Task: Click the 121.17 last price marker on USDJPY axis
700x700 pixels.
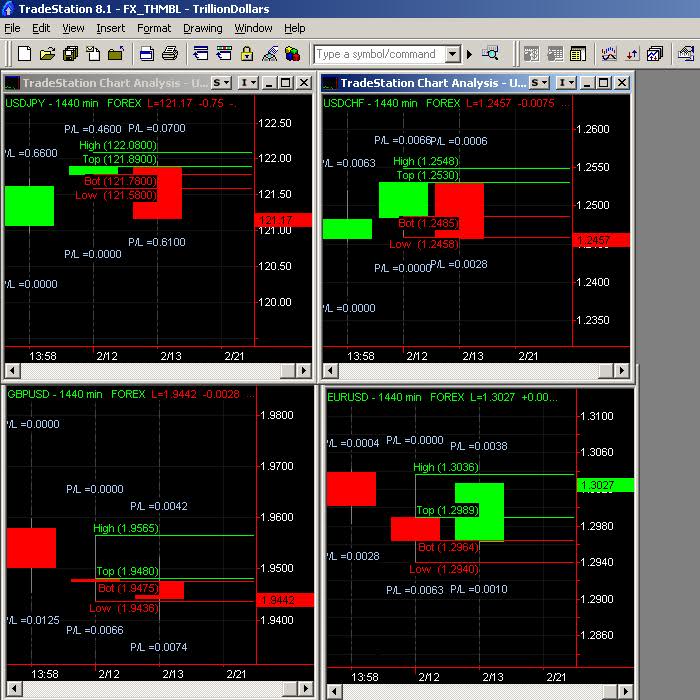Action: pos(283,220)
